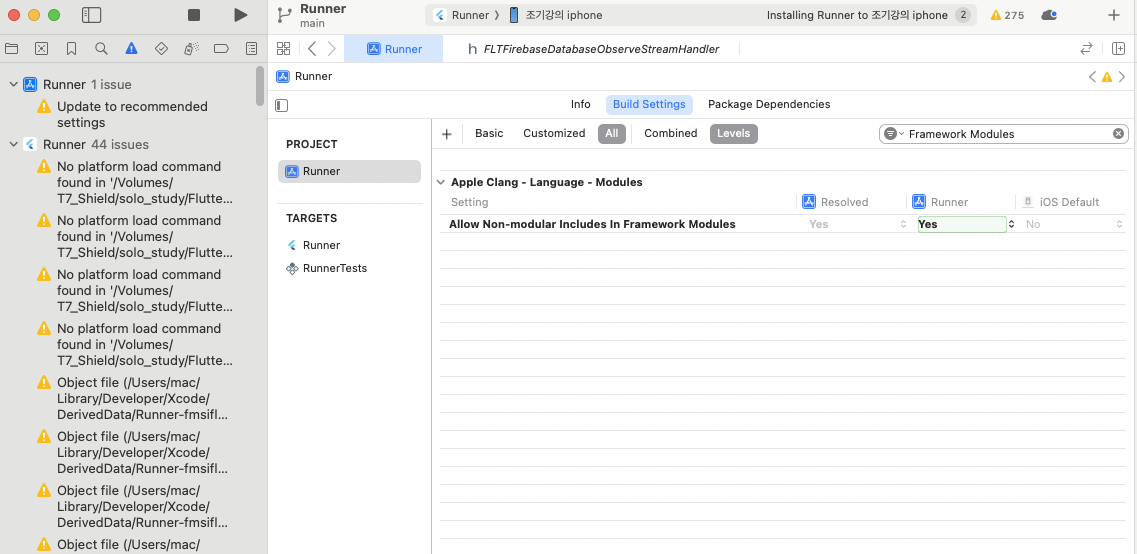Toggle the navigator sidebar button
The image size is (1137, 554).
click(91, 15)
